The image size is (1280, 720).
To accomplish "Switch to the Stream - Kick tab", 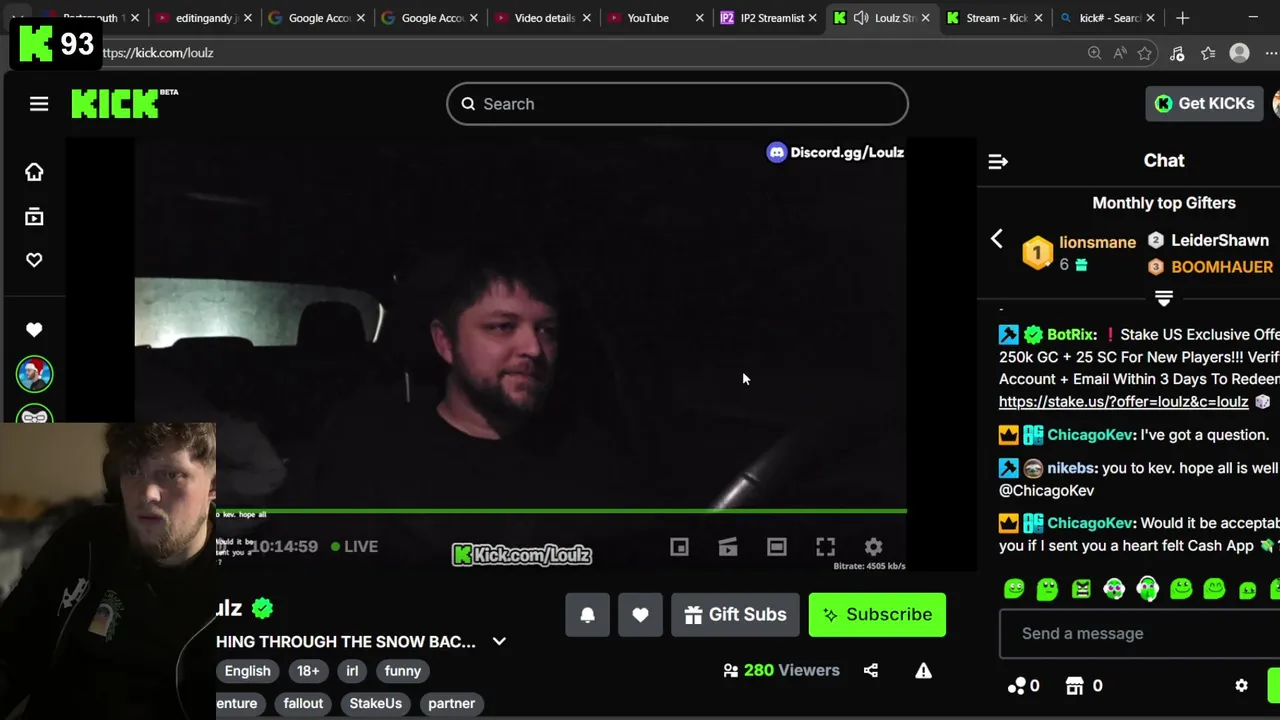I will click(996, 18).
